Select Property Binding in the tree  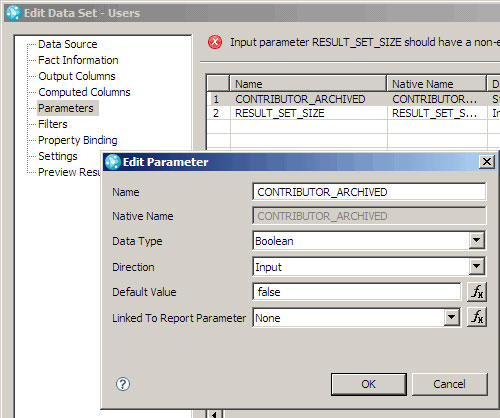coord(78,140)
